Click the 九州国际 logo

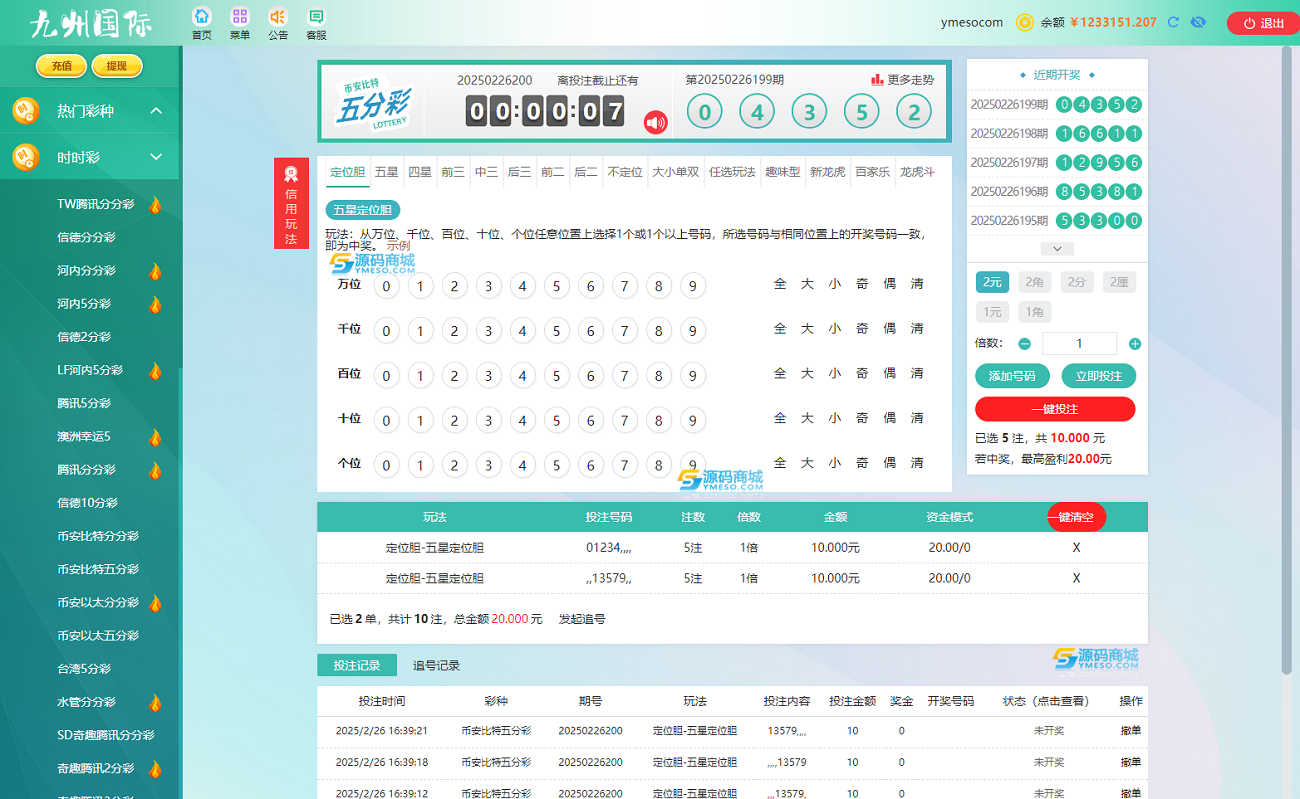[x=90, y=23]
